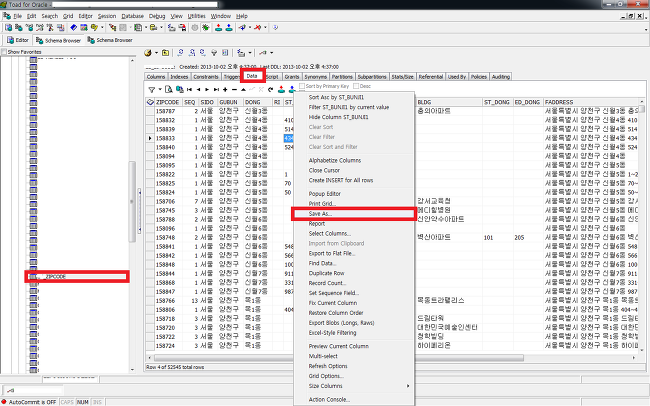The image size is (650, 406).
Task: Click the folder icon in schema browser toolbar
Action: [x=165, y=53]
